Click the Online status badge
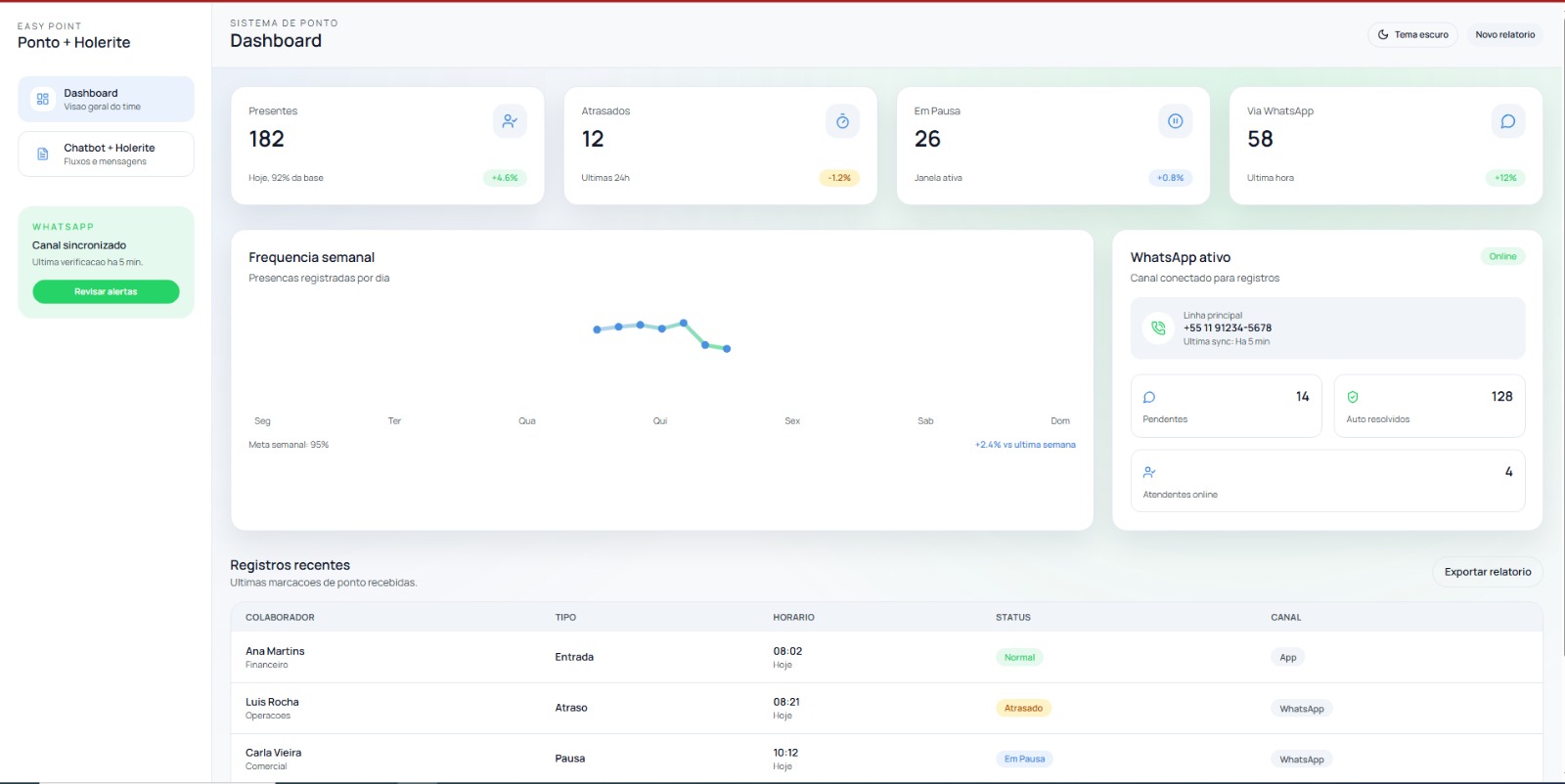 coord(1502,257)
